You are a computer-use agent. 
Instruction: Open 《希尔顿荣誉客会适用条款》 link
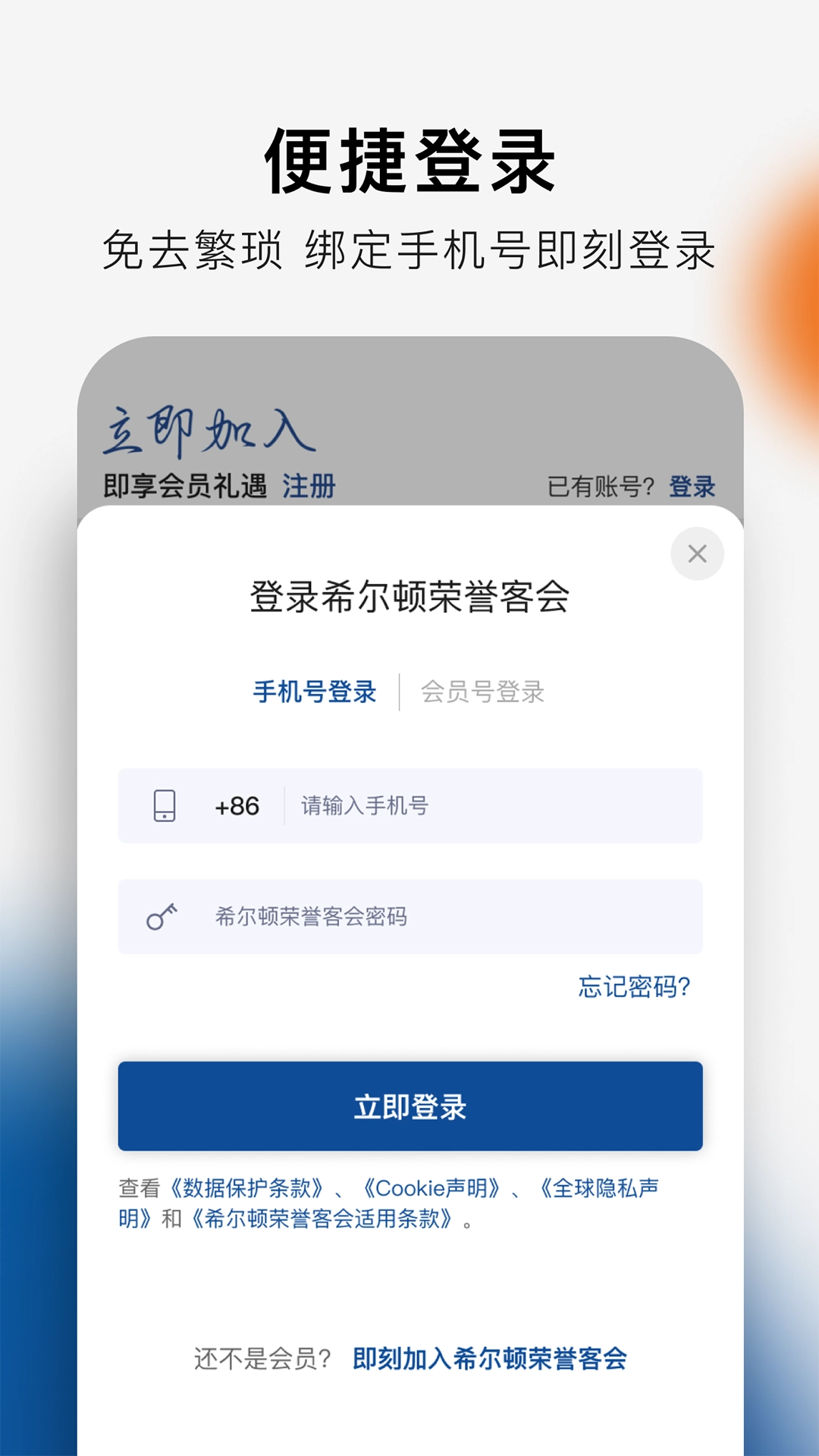pyautogui.click(x=322, y=1219)
